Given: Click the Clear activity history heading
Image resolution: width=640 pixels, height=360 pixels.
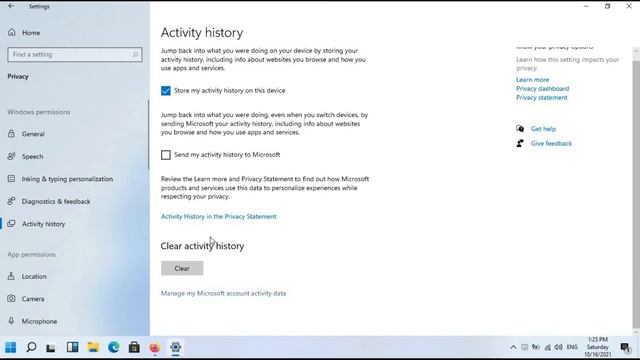Looking at the screenshot, I should click(x=202, y=246).
